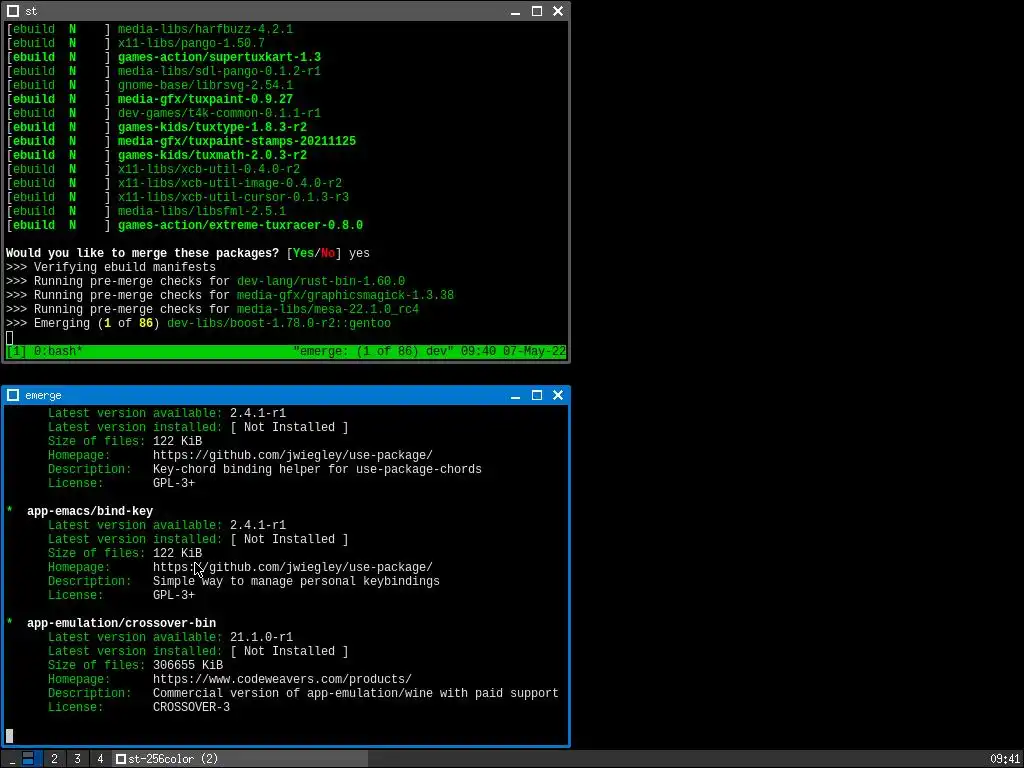The image size is (1024, 768).
Task: Click dev-libs/boost-1.78.0-r2::gentoo emerging line
Action: tap(279, 323)
